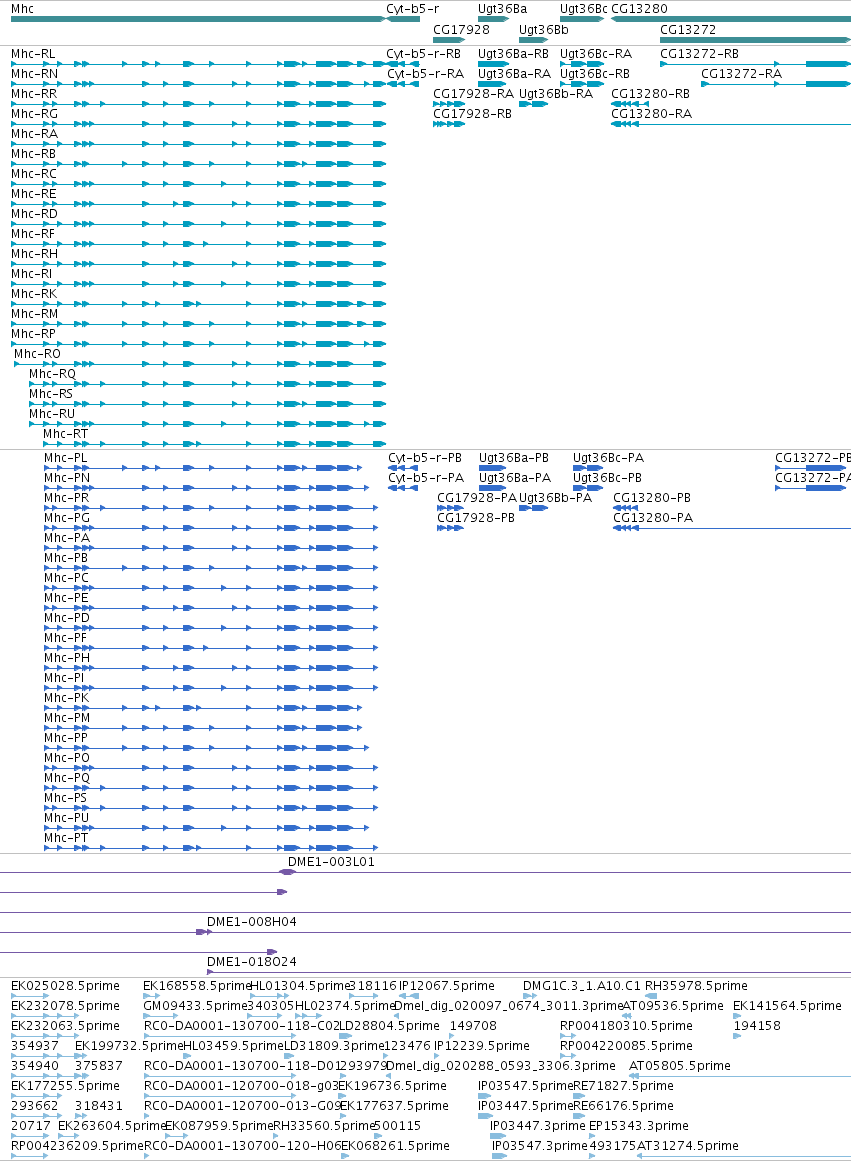
Task: Click Cyt-b5-r-PB protein label
Action: 425,458
